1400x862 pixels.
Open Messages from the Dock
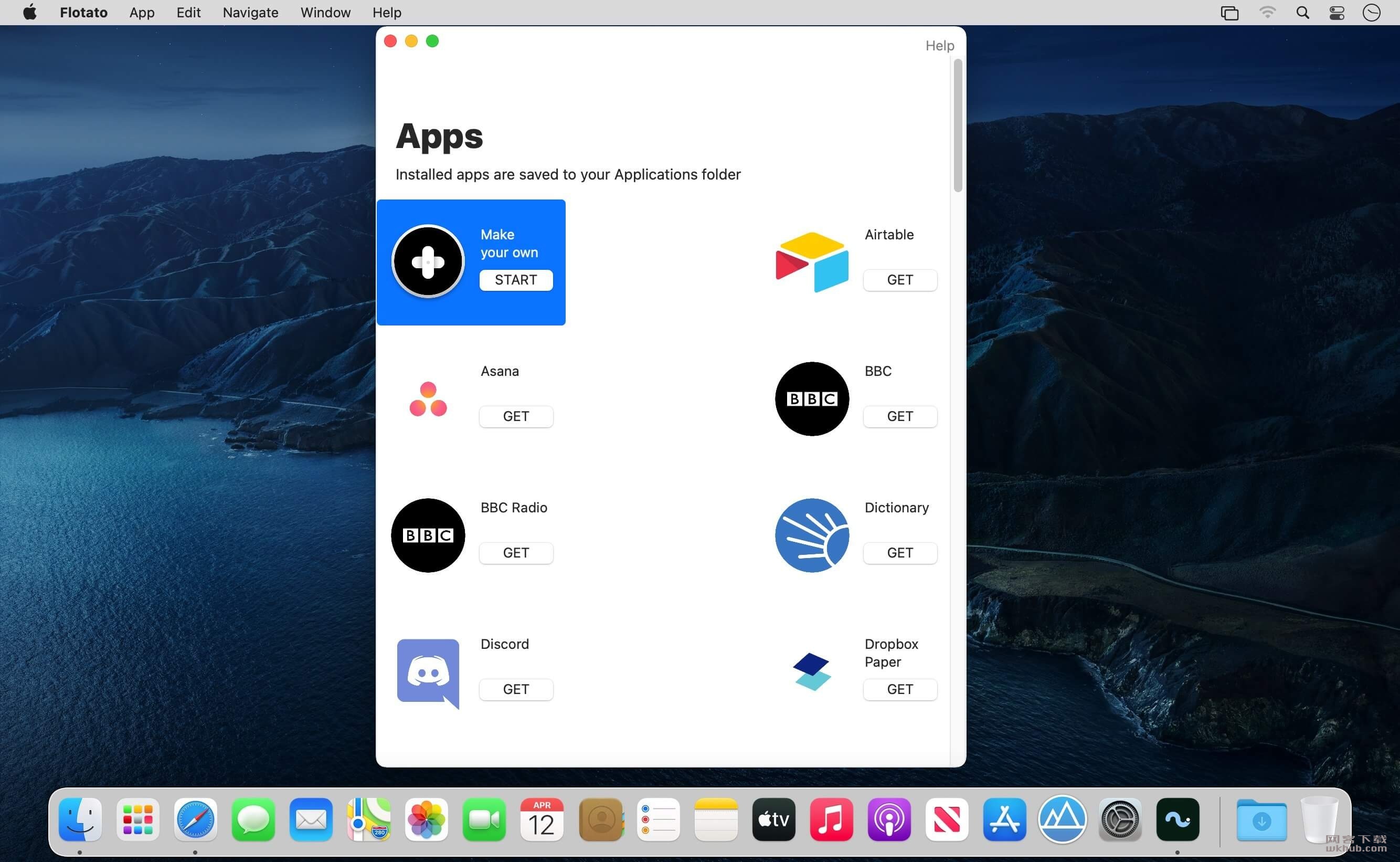pyautogui.click(x=253, y=820)
